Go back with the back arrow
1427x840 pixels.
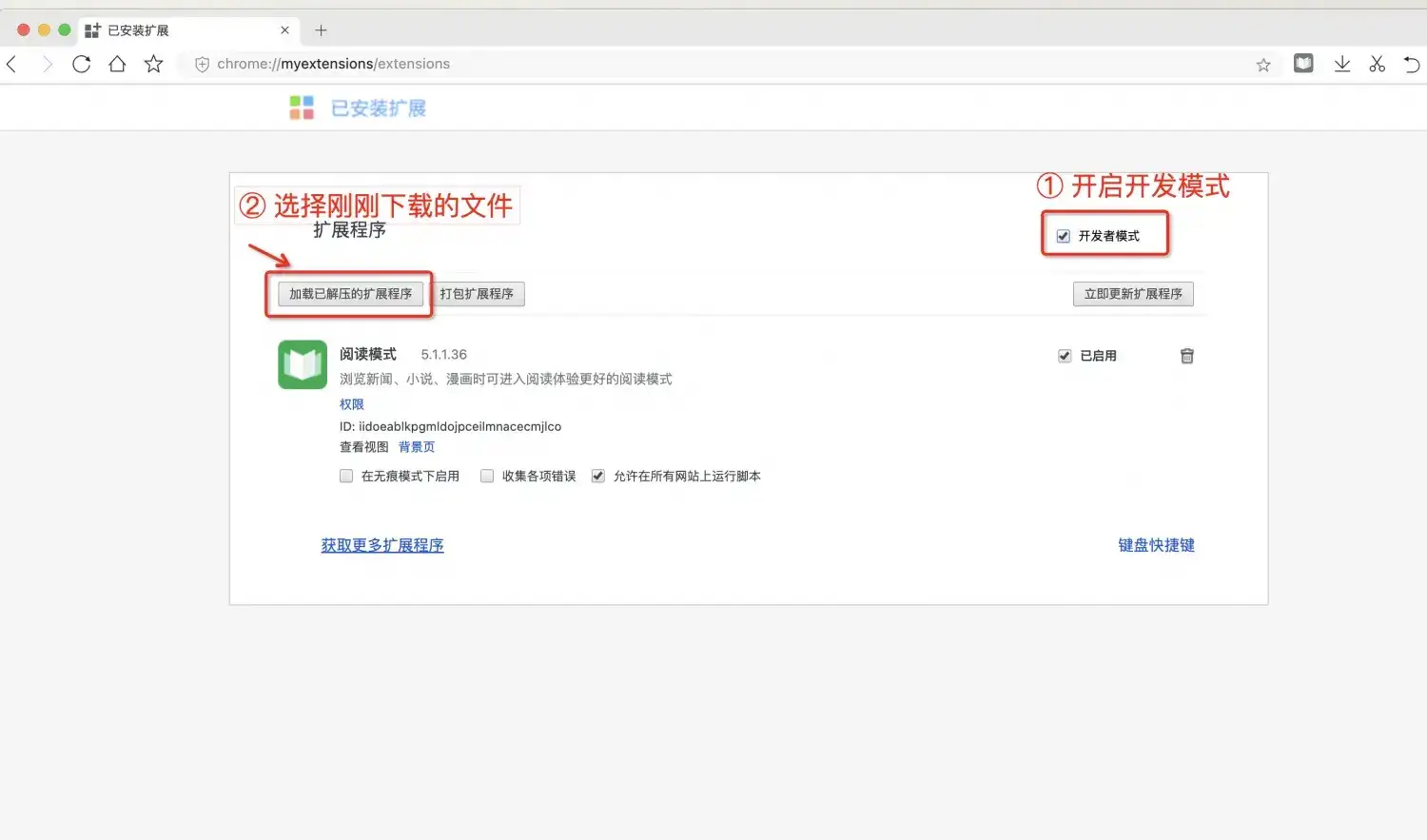(x=12, y=64)
